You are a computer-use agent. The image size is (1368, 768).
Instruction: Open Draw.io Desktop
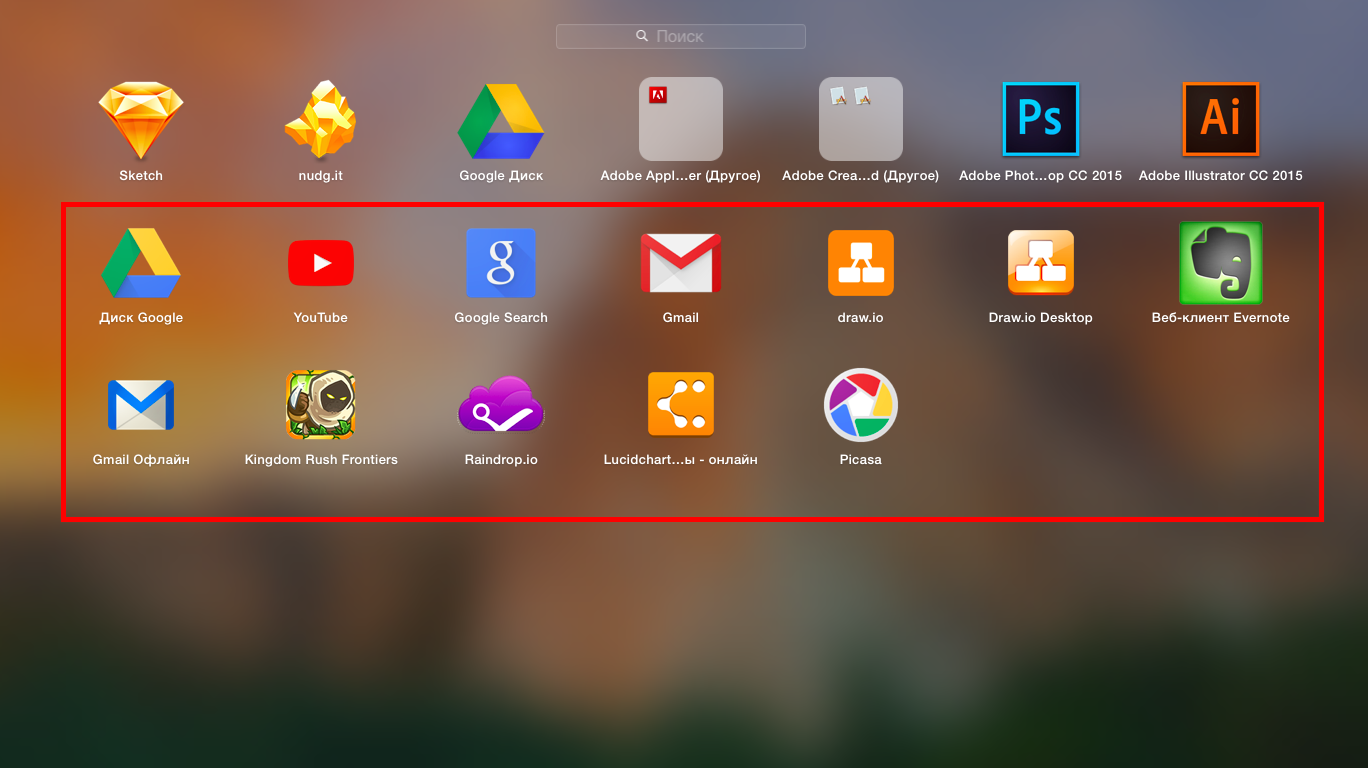tap(1041, 263)
